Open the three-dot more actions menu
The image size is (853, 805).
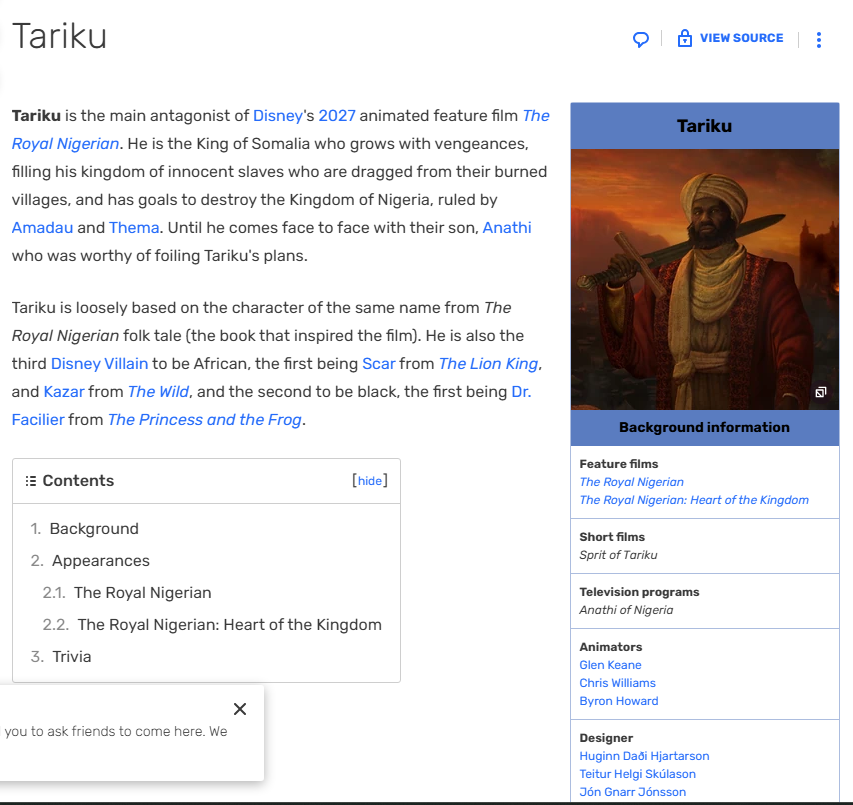tap(819, 40)
